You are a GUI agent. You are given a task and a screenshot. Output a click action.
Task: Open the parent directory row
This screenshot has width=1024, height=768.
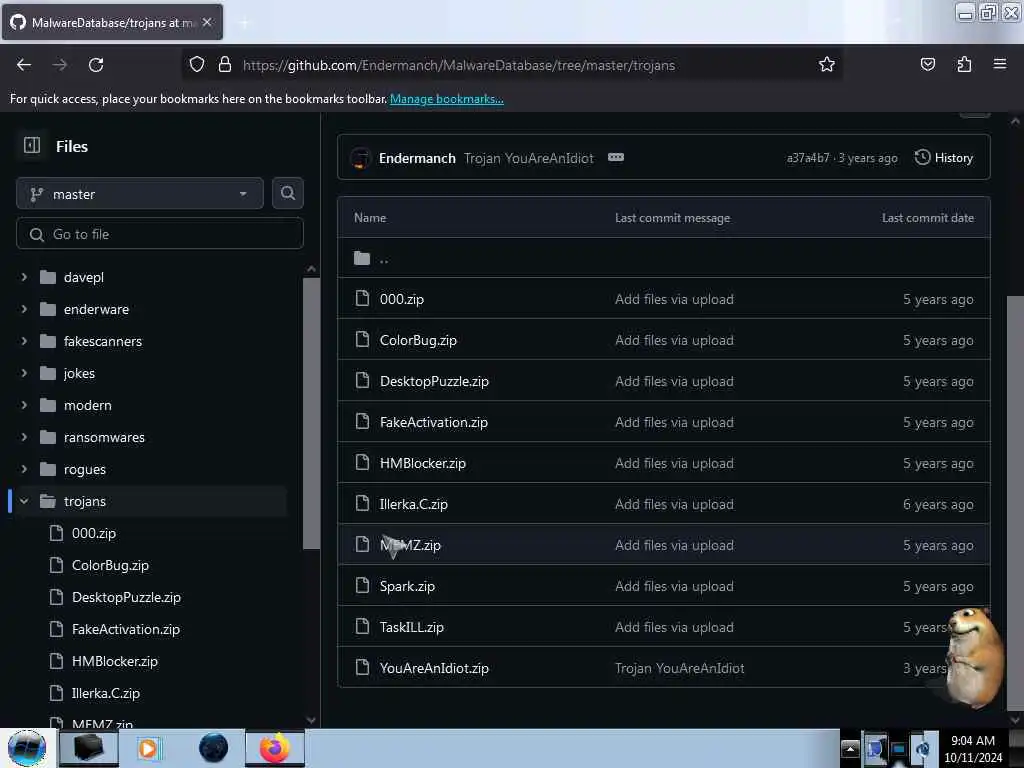coord(664,258)
